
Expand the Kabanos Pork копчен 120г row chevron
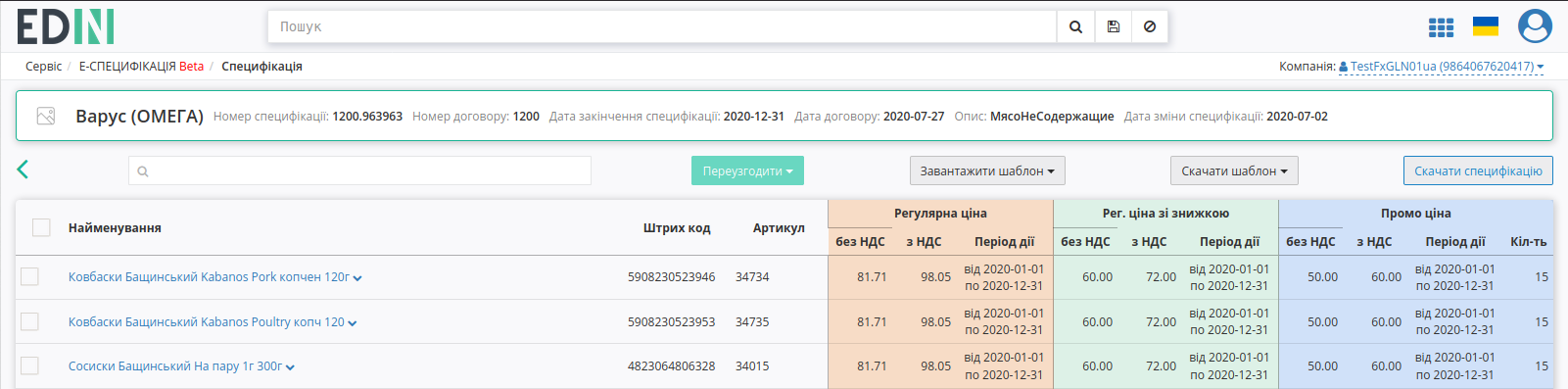[x=357, y=278]
